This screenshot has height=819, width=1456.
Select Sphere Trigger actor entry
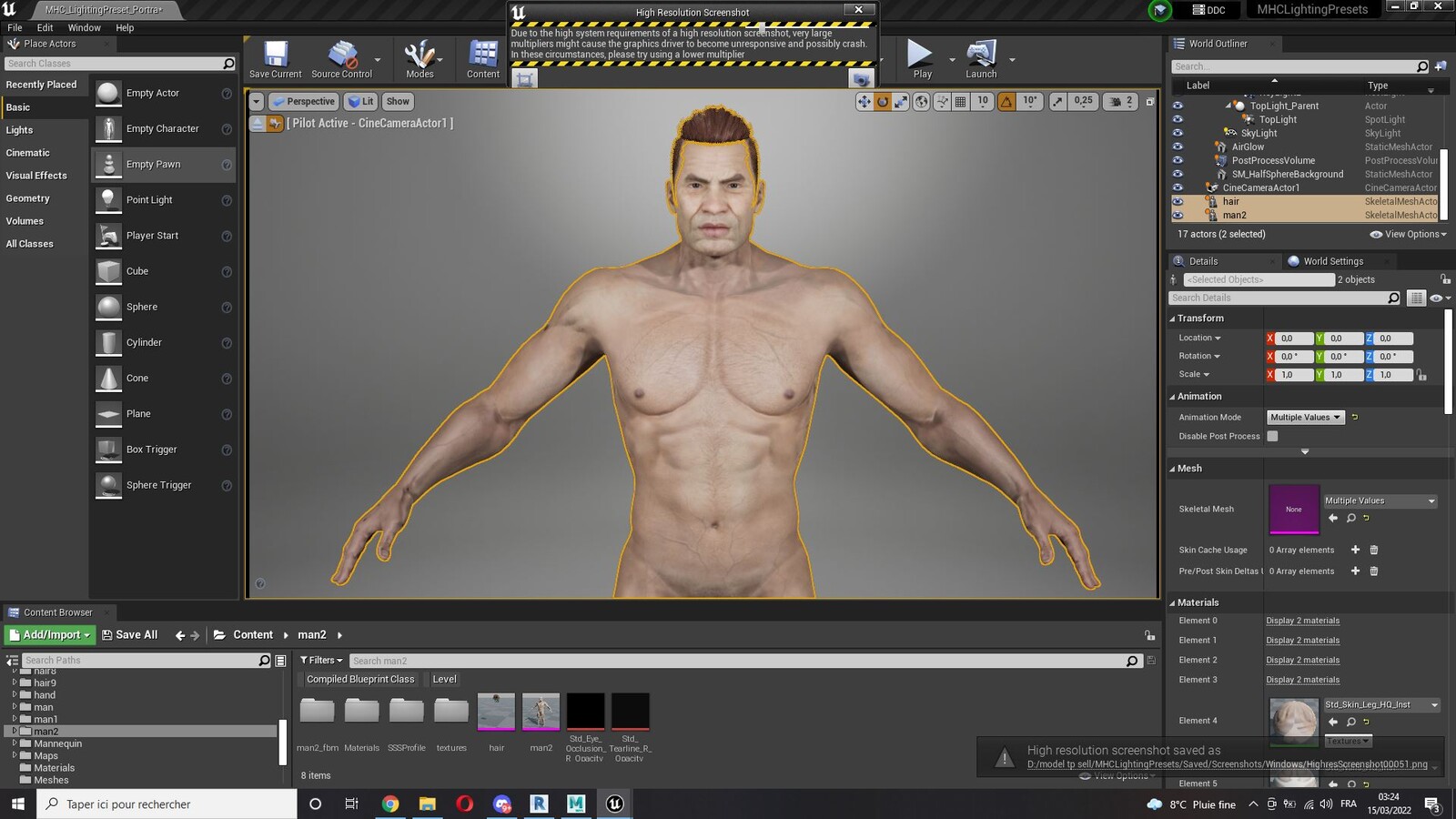tap(164, 485)
